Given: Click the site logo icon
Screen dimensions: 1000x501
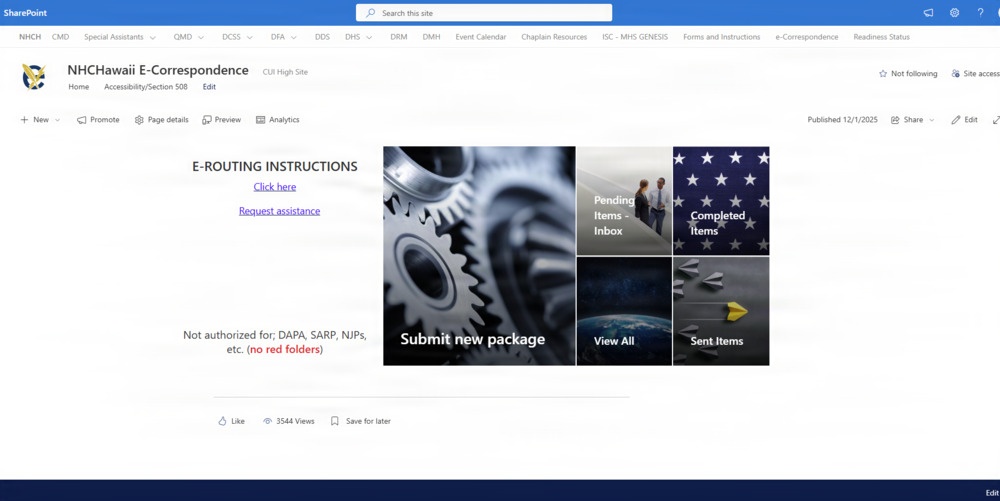Looking at the screenshot, I should tap(34, 76).
